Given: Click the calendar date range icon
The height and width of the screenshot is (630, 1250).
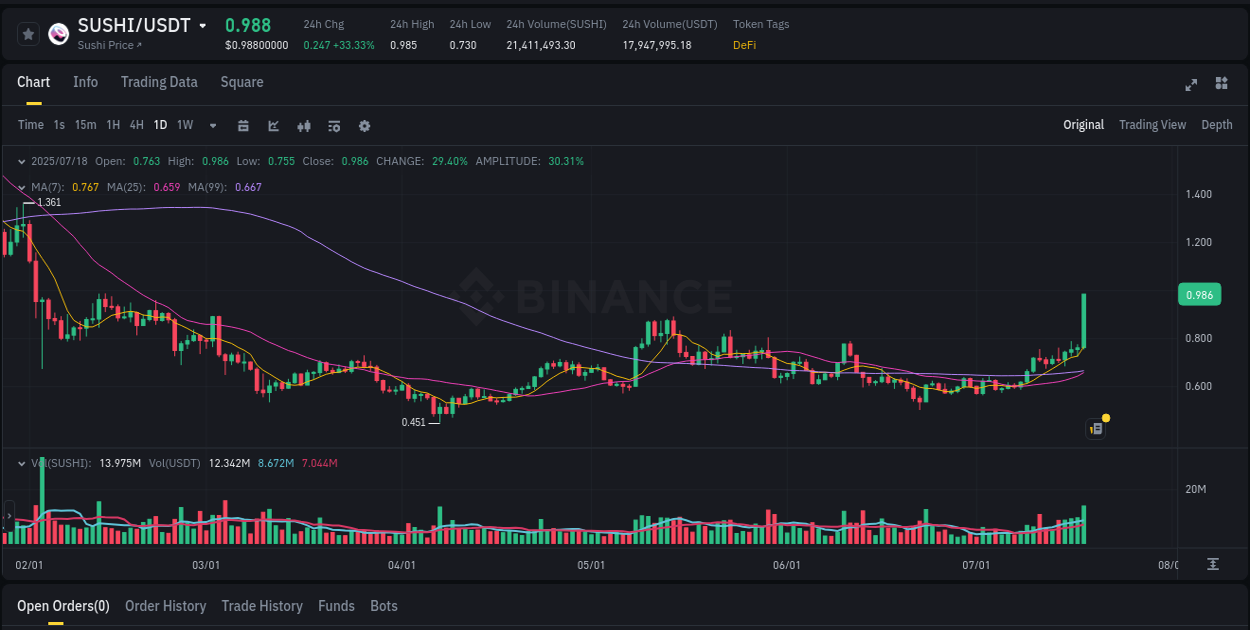Looking at the screenshot, I should 243,126.
